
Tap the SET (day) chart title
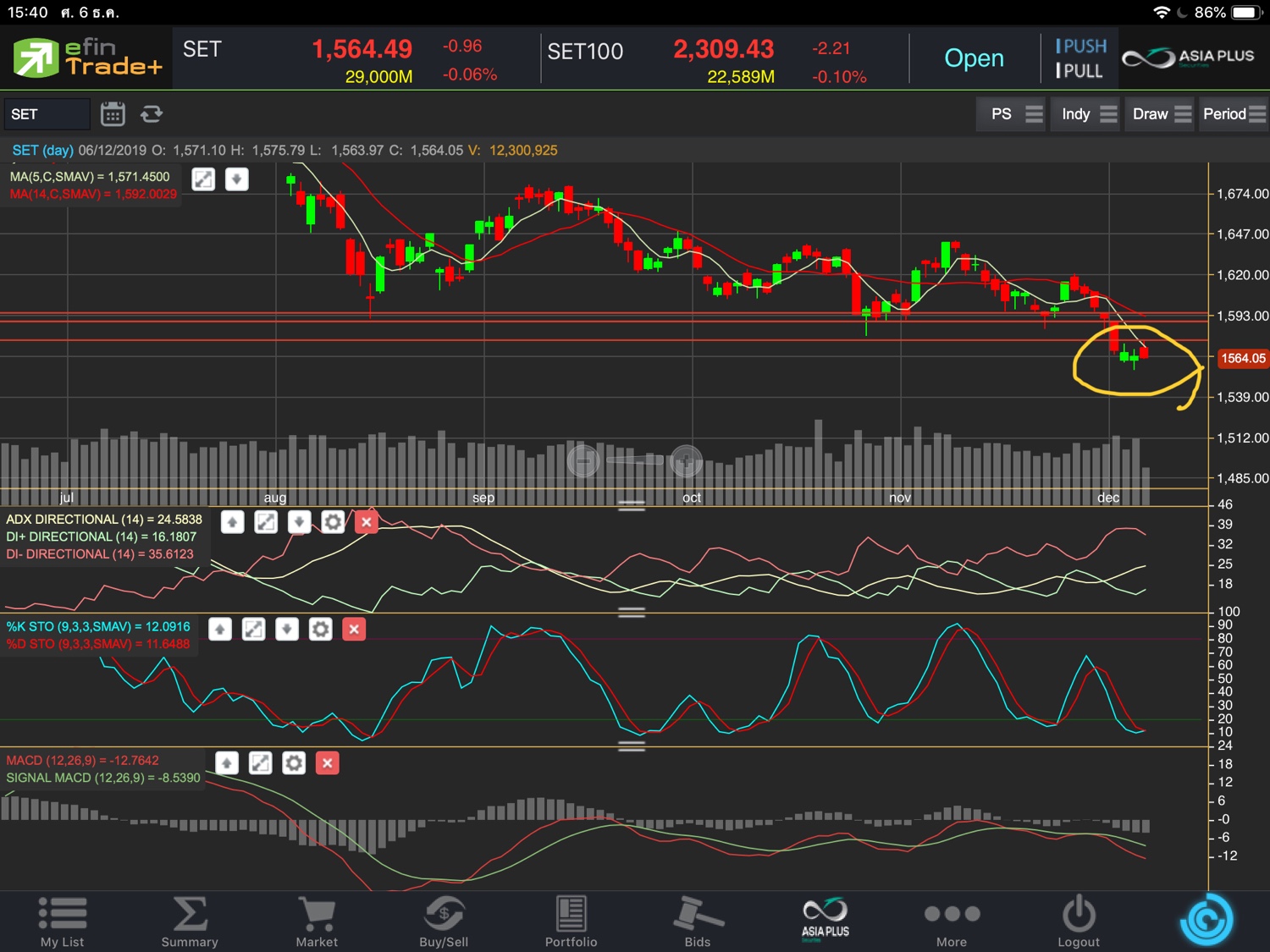pyautogui.click(x=42, y=150)
